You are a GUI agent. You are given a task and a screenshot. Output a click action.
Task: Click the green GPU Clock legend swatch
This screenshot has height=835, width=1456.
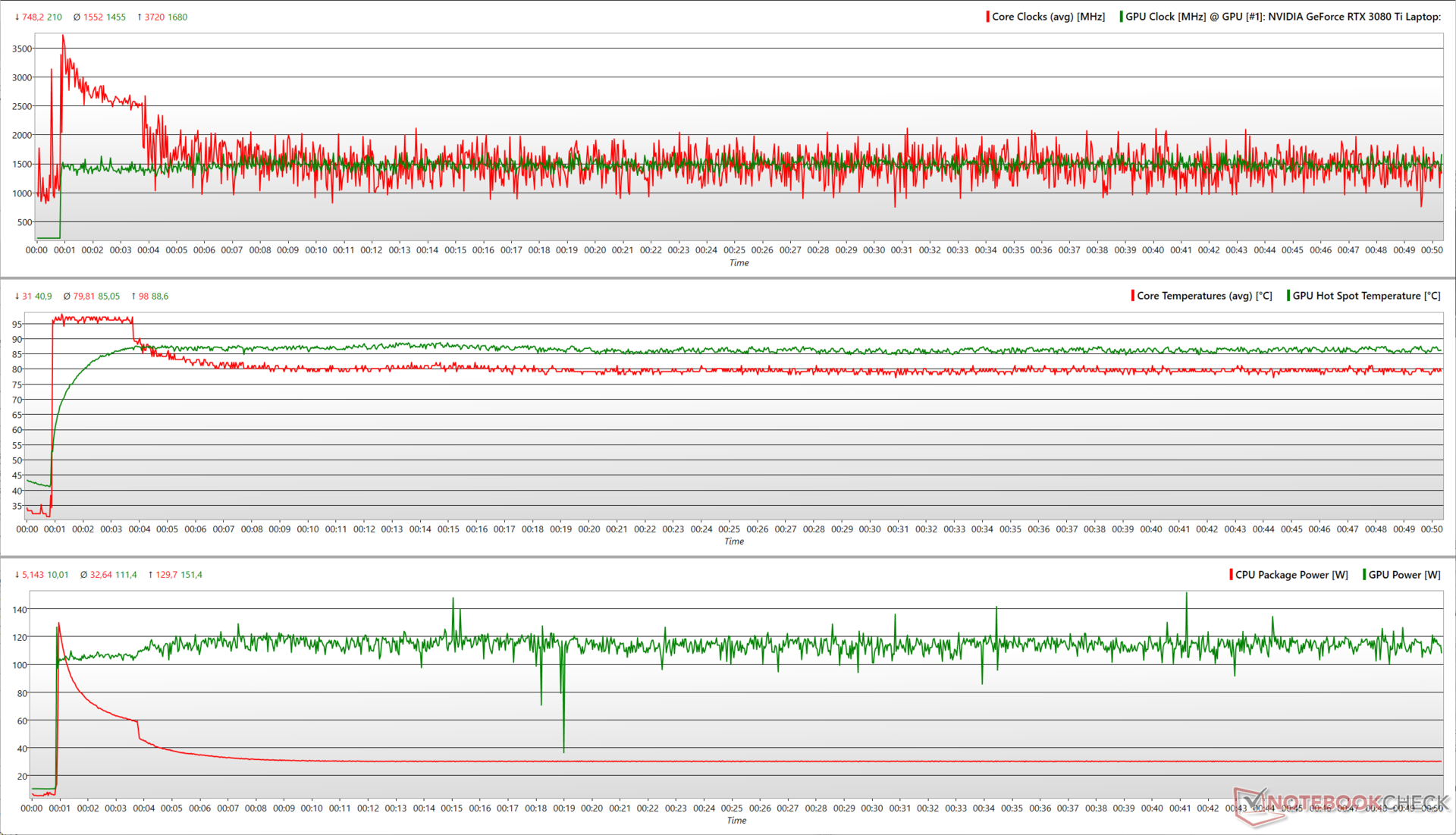[1121, 17]
